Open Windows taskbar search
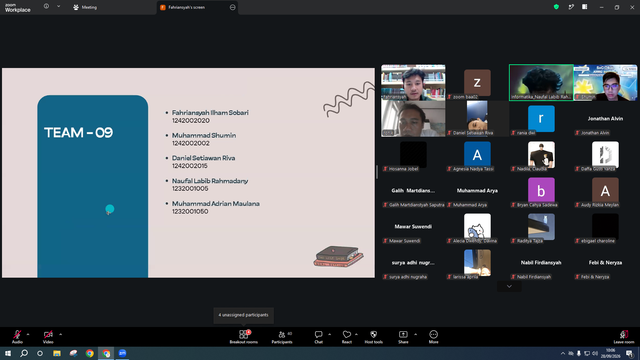The width and height of the screenshot is (640, 360). [x=24, y=353]
